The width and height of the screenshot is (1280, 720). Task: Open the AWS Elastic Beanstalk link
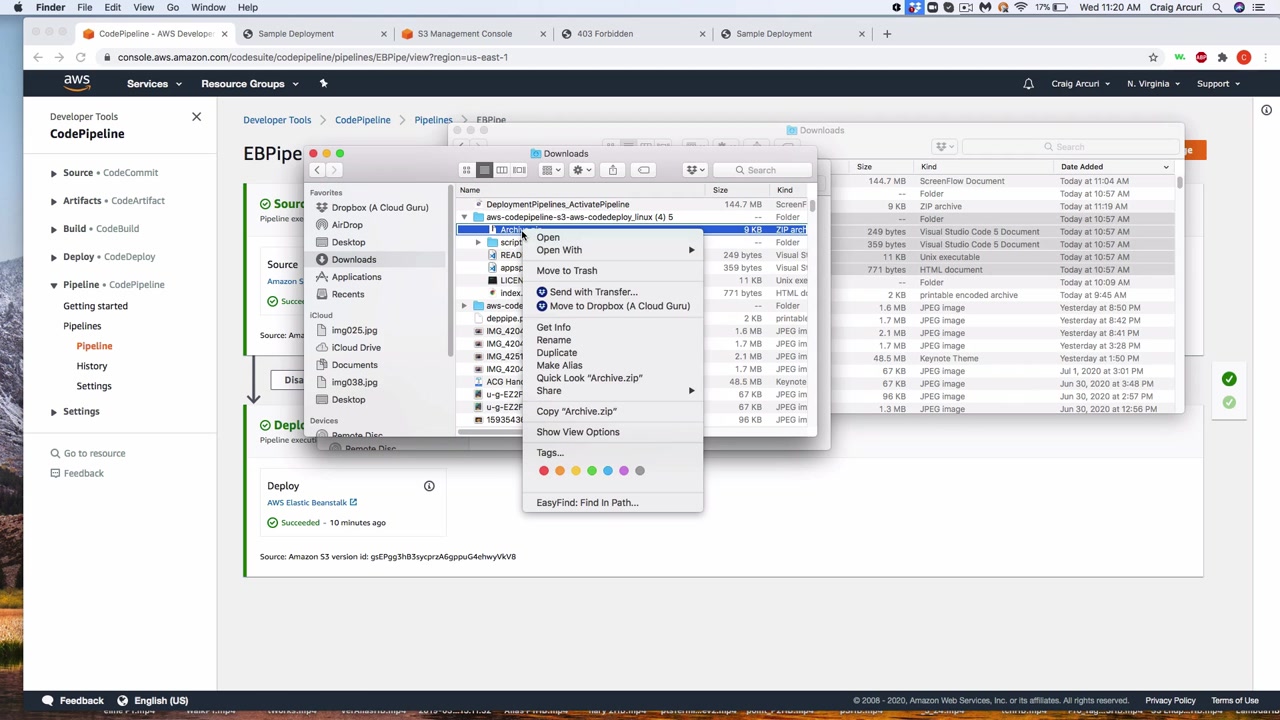312,503
